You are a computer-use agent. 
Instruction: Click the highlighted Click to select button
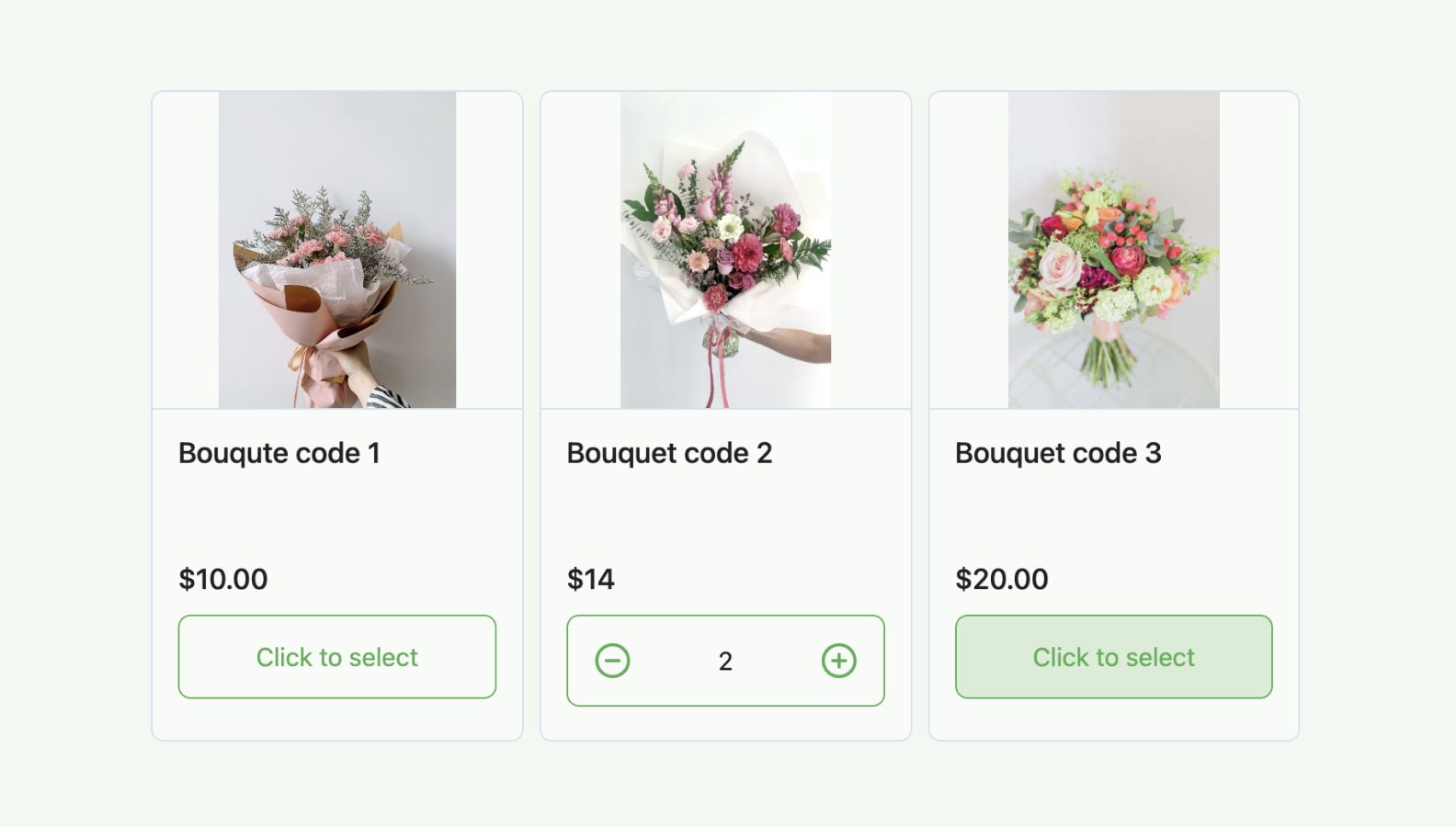pos(1113,656)
